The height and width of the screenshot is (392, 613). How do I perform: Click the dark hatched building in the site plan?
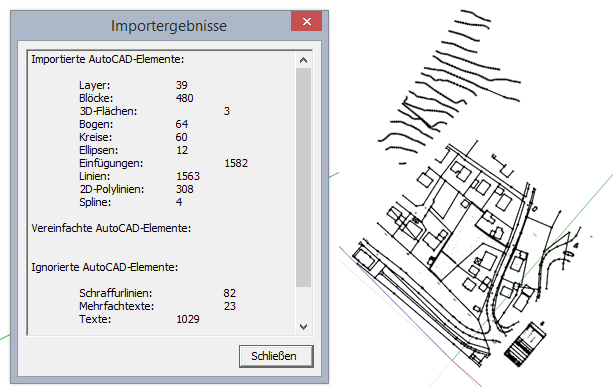pyautogui.click(x=525, y=344)
